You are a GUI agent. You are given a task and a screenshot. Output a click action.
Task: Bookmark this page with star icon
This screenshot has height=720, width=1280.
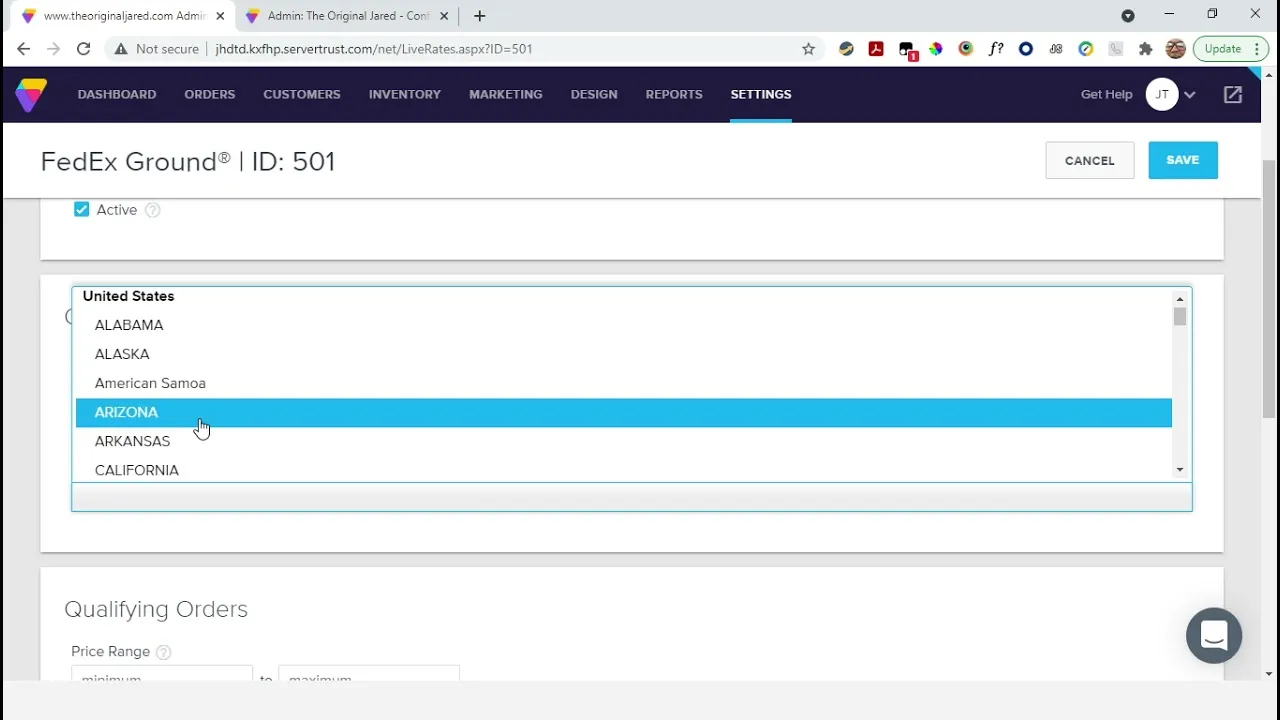coord(808,49)
